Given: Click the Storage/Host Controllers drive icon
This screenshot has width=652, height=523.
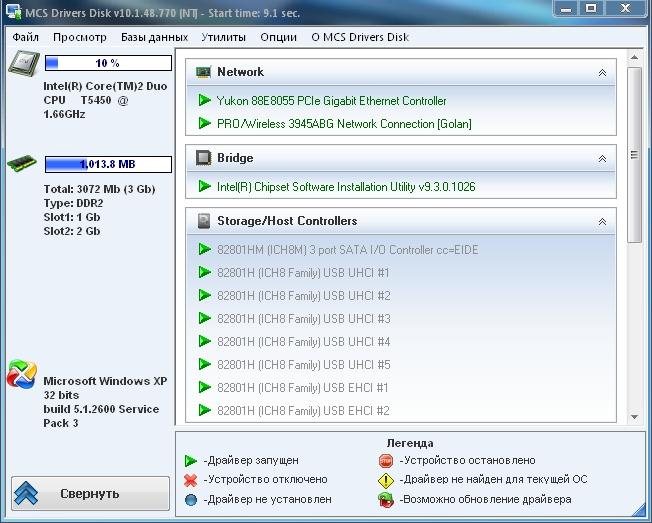Looking at the screenshot, I should pos(203,221).
